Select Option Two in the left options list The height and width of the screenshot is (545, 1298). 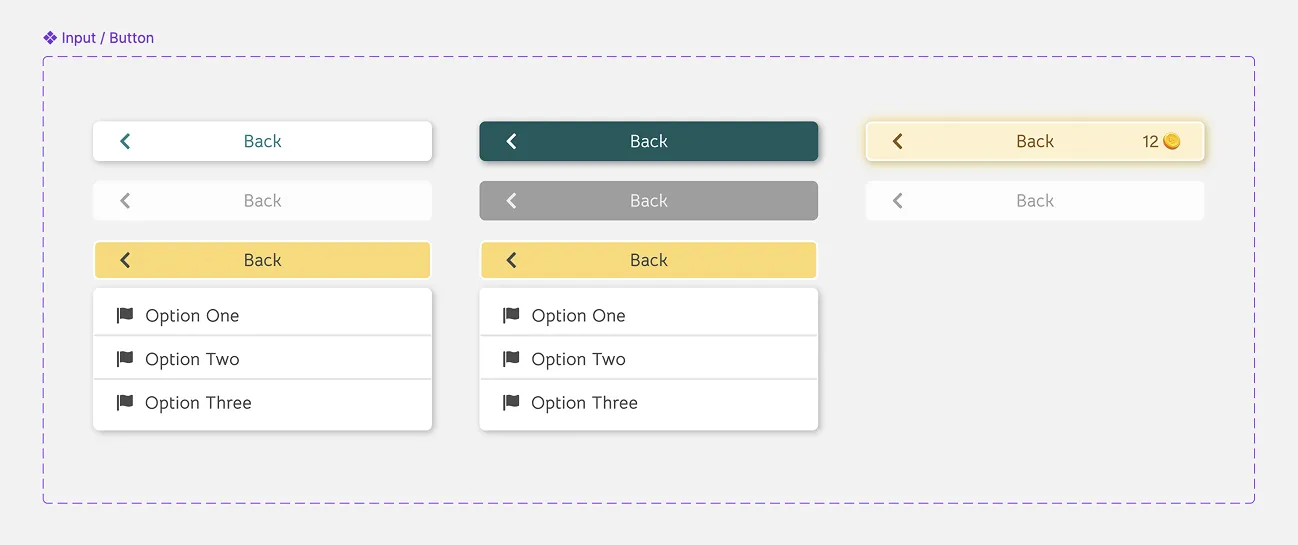192,359
